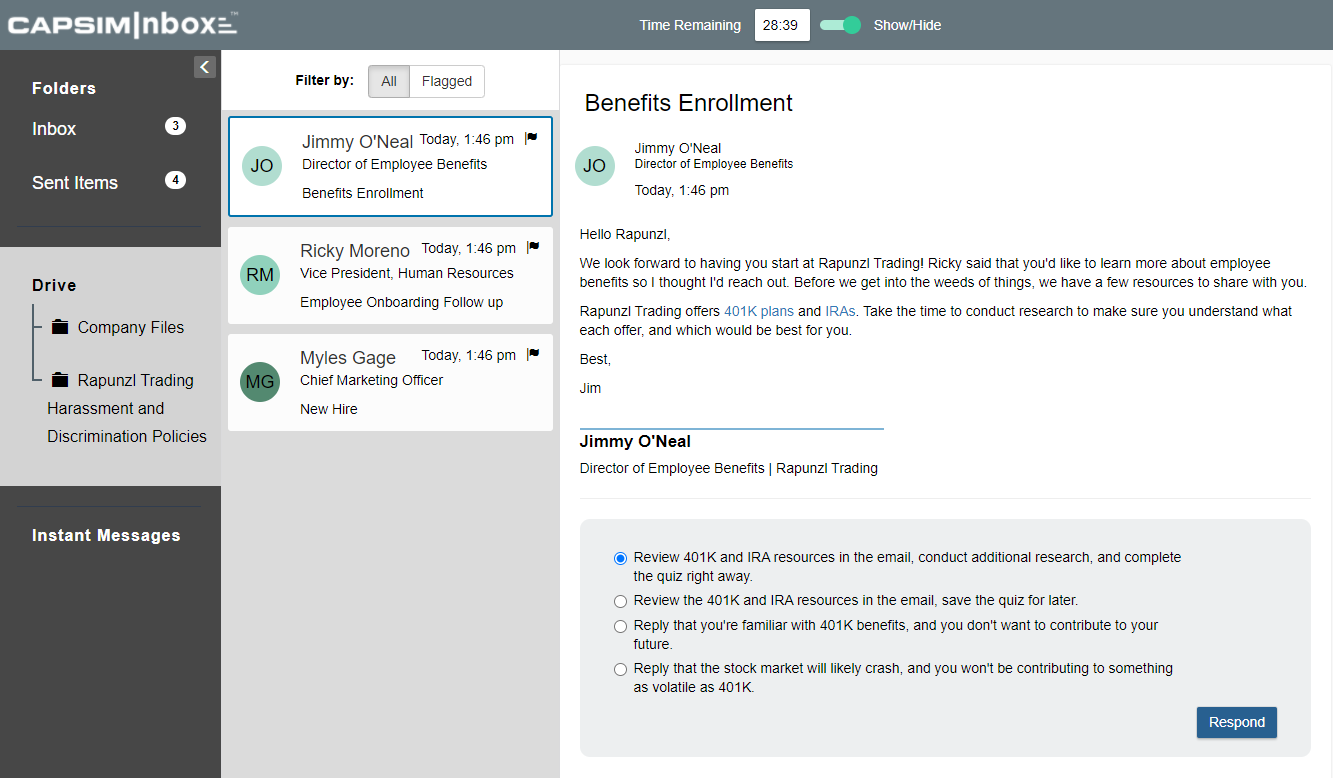Click Jimmy O'Neal signature name
Image resolution: width=1333 pixels, height=778 pixels.
pos(635,441)
